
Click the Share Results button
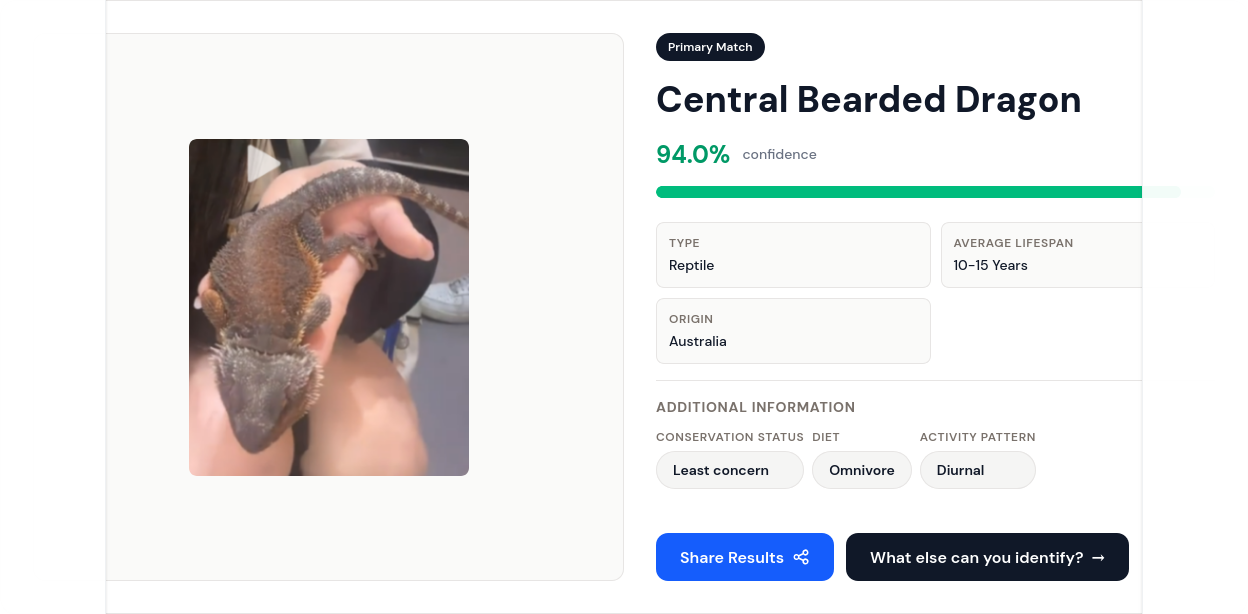pos(745,557)
